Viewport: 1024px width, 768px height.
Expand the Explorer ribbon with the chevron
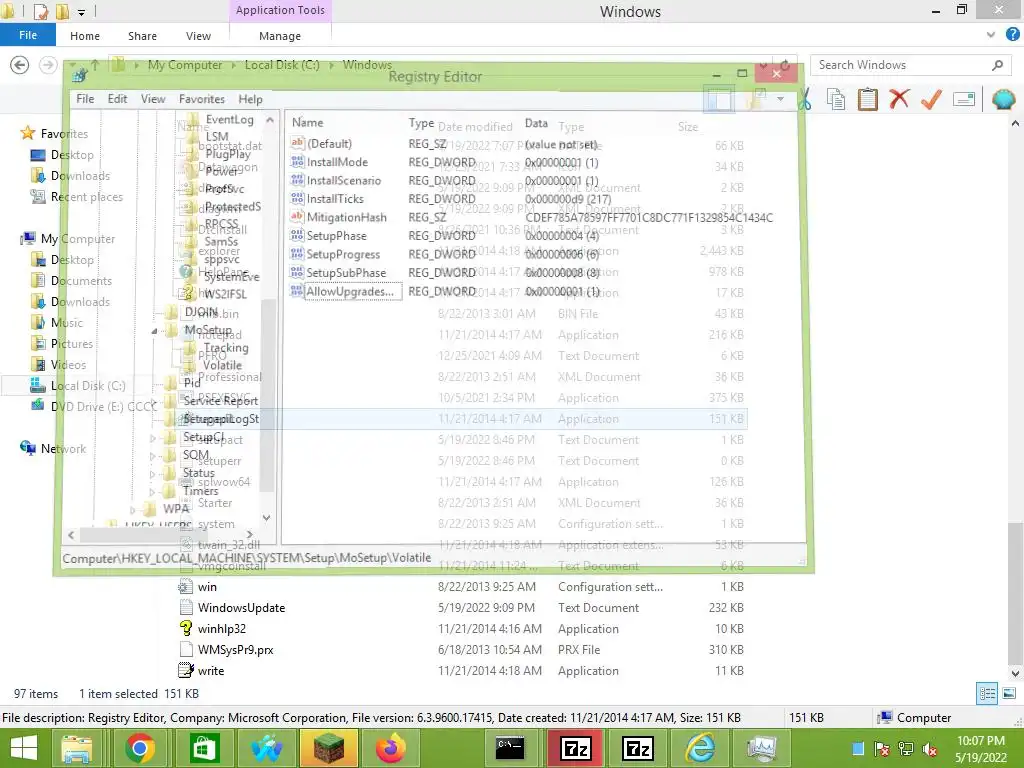click(991, 35)
